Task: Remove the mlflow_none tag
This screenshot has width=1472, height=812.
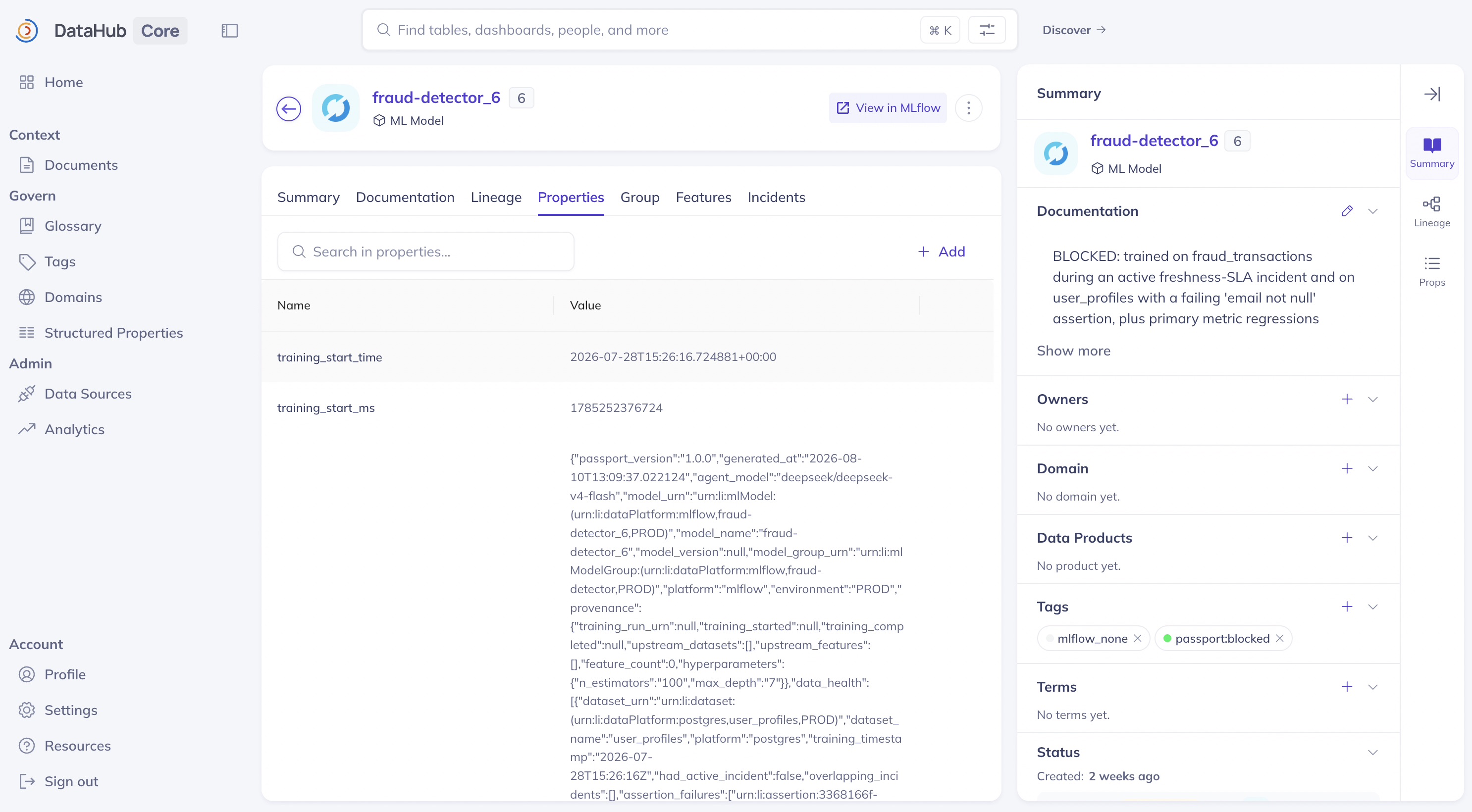Action: coord(1138,638)
